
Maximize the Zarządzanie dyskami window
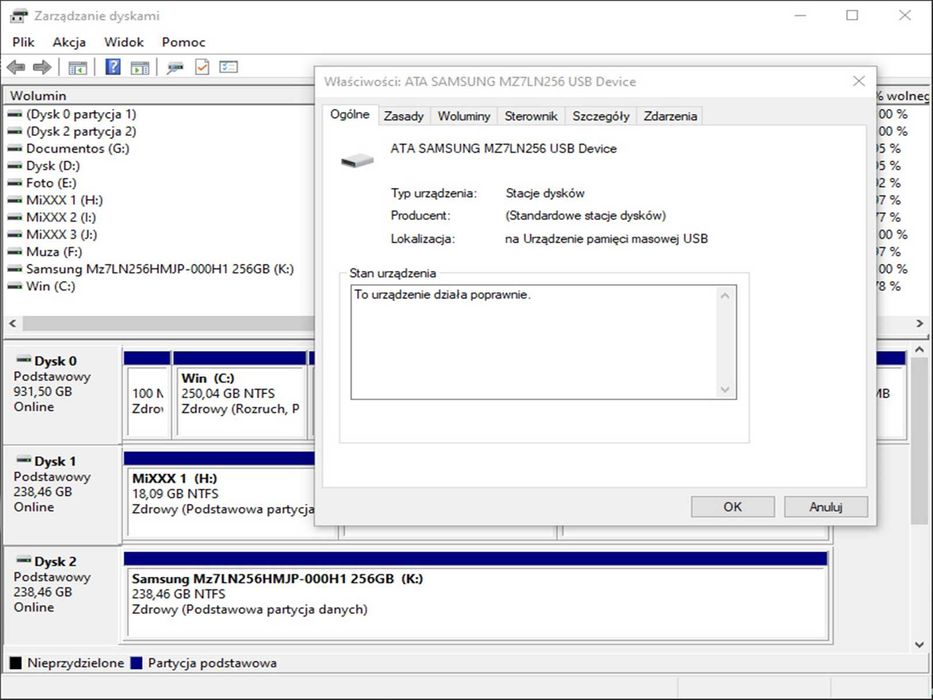tap(852, 15)
